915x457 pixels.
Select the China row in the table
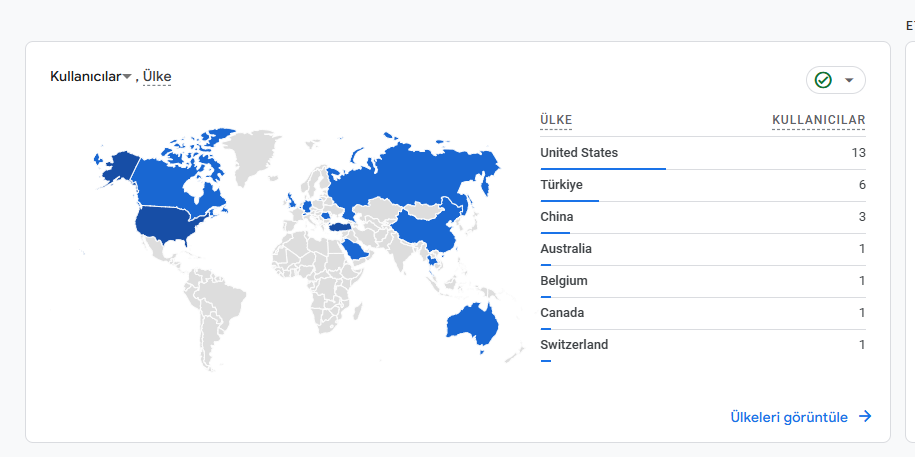click(703, 218)
